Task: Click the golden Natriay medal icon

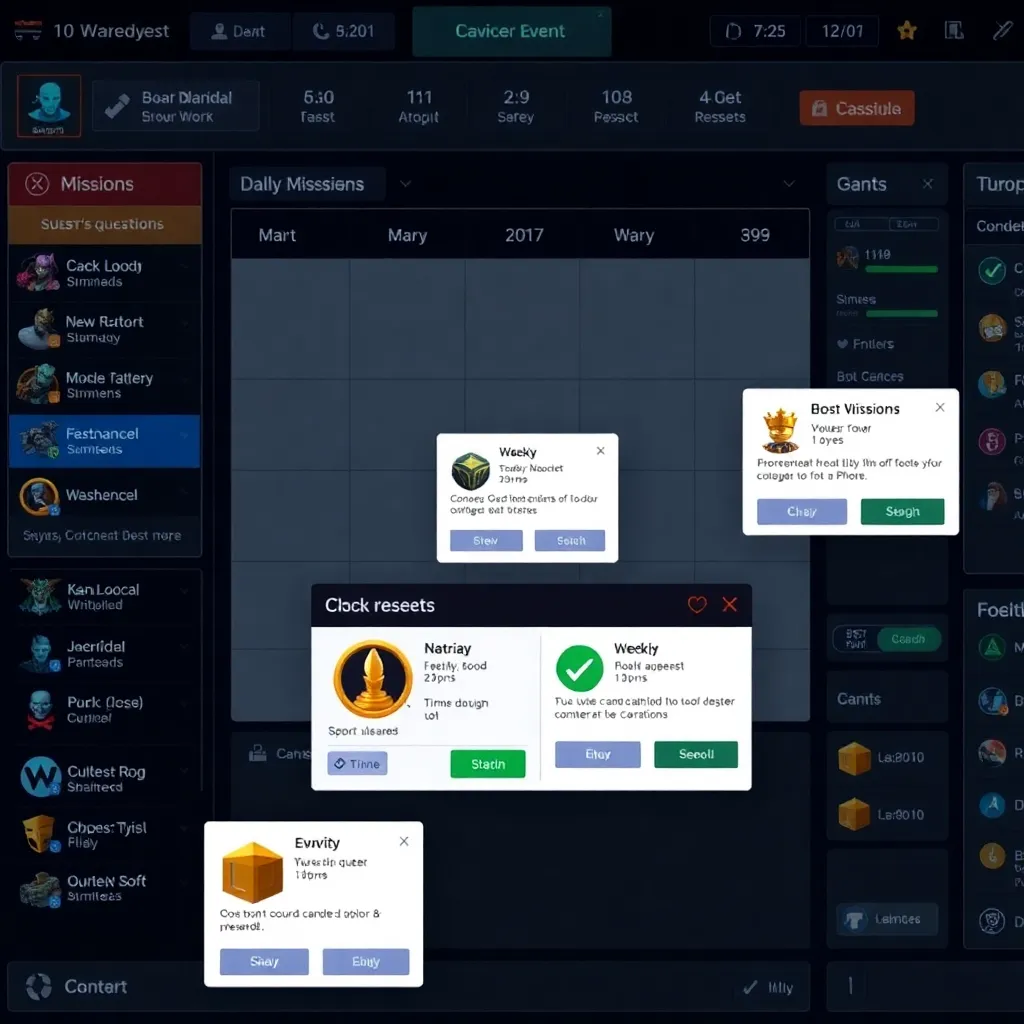Action: coord(372,680)
